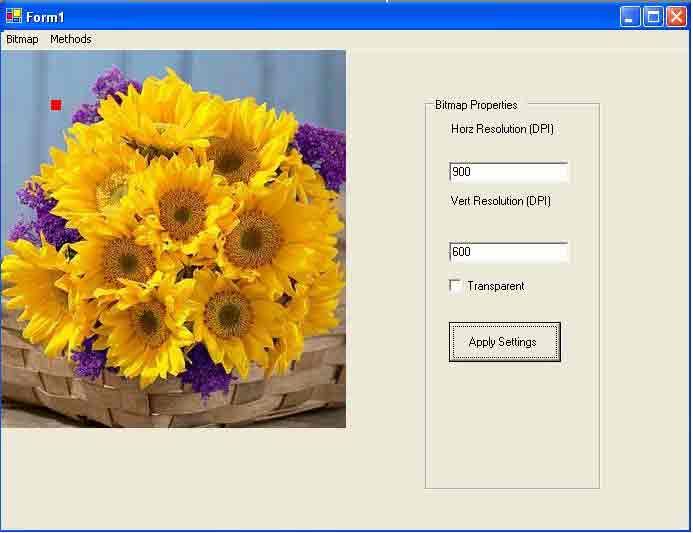
Task: Click the Horz Resolution (DPI) label
Action: click(x=502, y=129)
